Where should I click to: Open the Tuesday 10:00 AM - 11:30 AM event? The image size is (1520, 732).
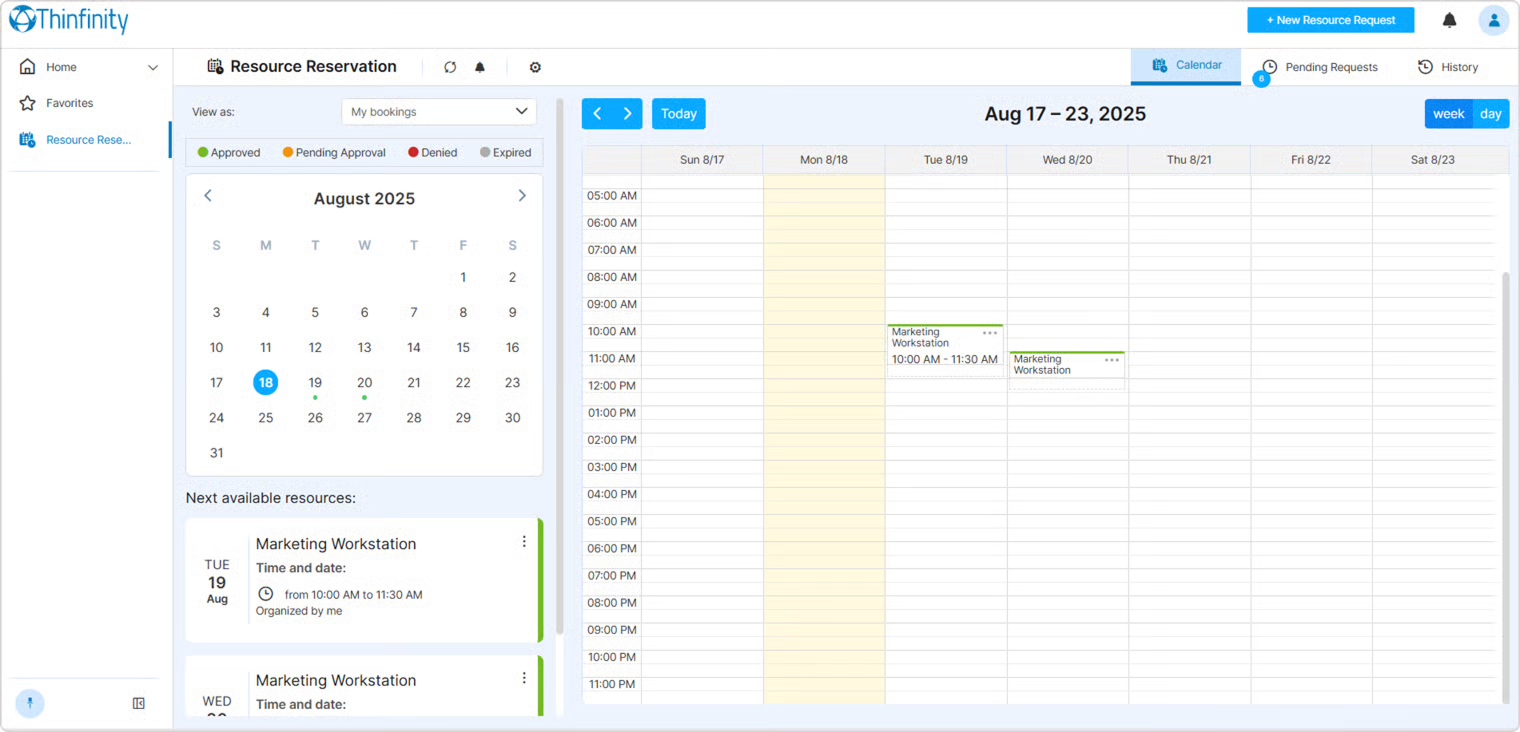[945, 351]
